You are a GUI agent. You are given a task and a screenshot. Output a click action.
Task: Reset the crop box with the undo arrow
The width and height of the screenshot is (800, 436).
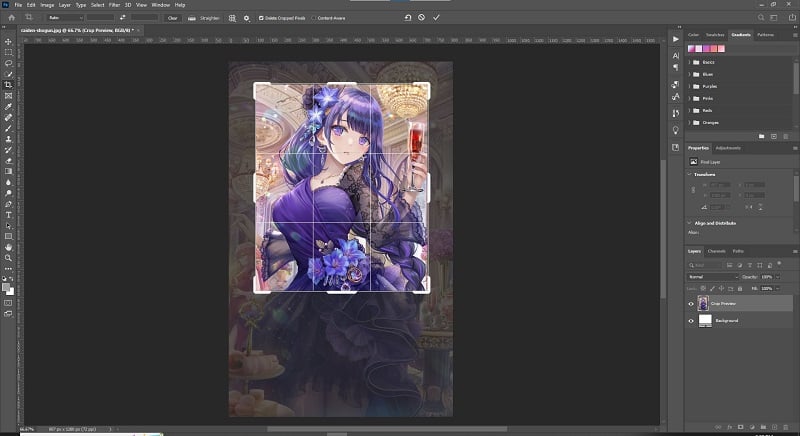(x=408, y=17)
